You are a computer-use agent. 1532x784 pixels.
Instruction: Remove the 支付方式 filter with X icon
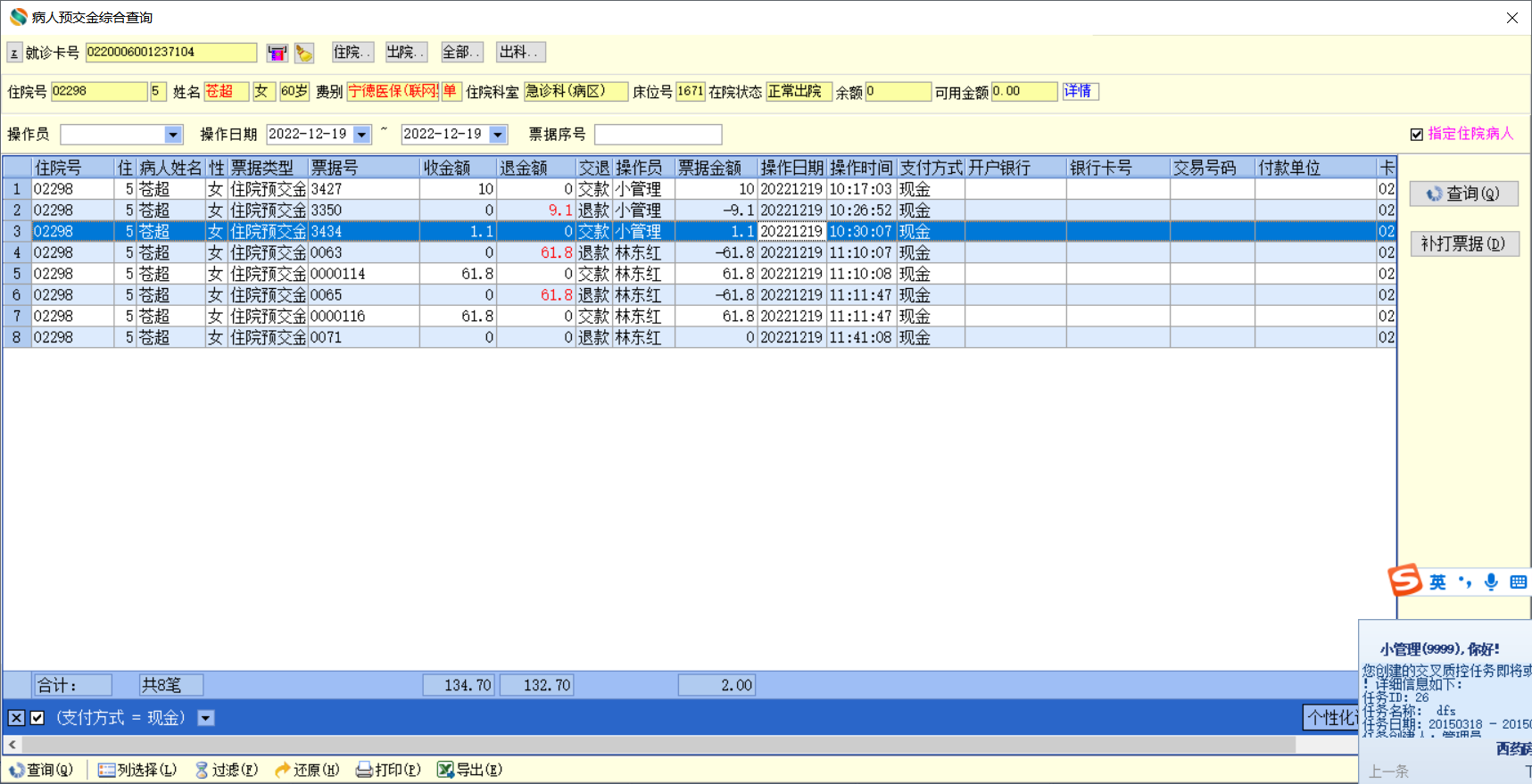[x=16, y=718]
